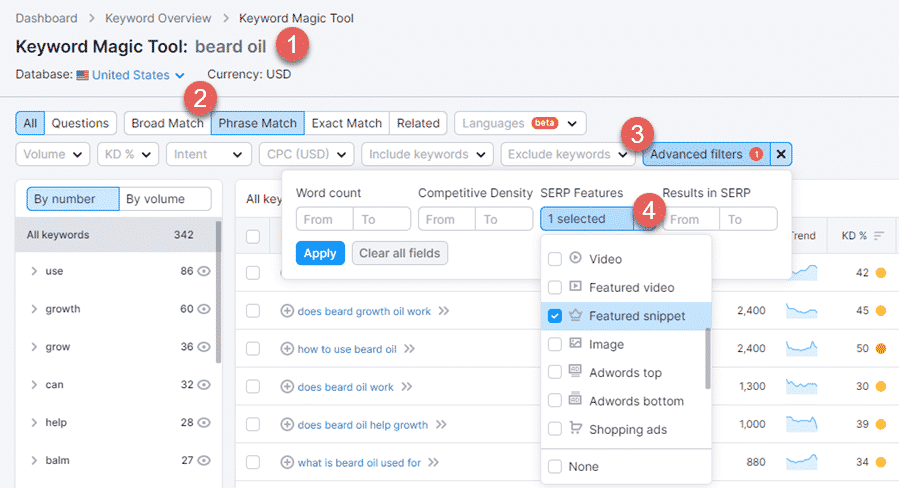899x488 pixels.
Task: Click the Word count From input field
Action: tap(324, 219)
